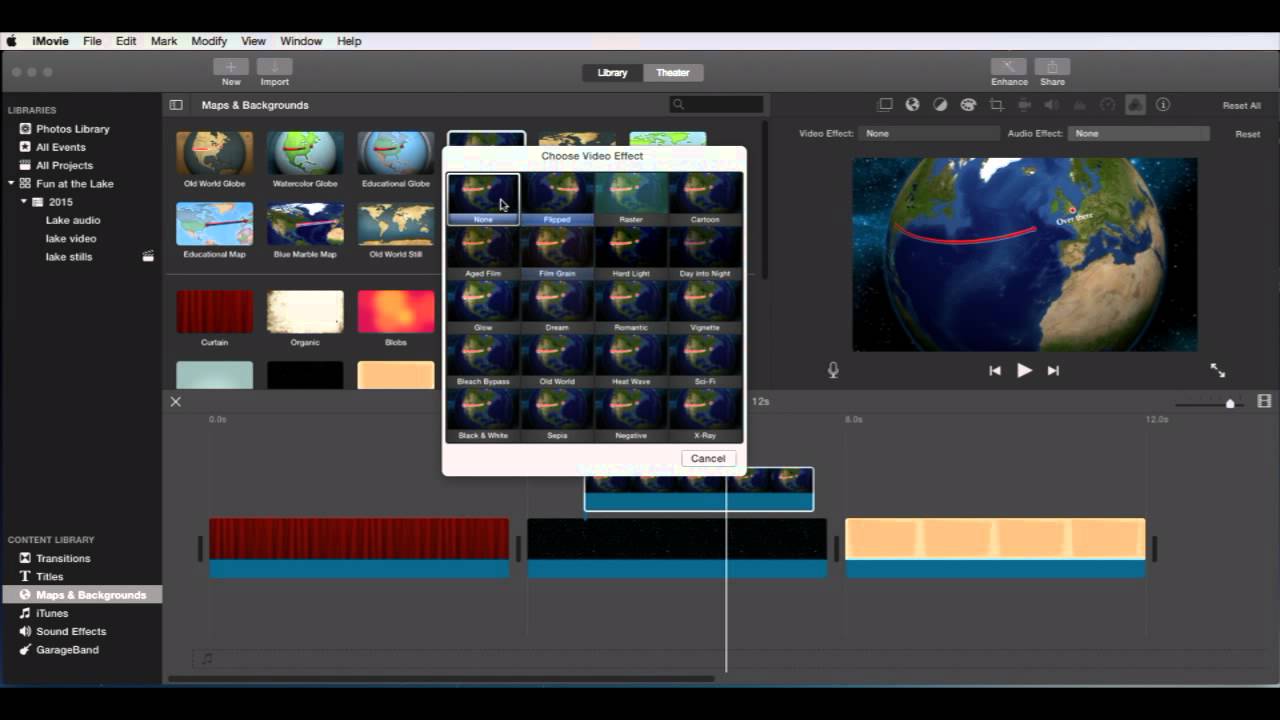
Task: Select the Watercolor Globe map thumbnail
Action: tap(305, 153)
